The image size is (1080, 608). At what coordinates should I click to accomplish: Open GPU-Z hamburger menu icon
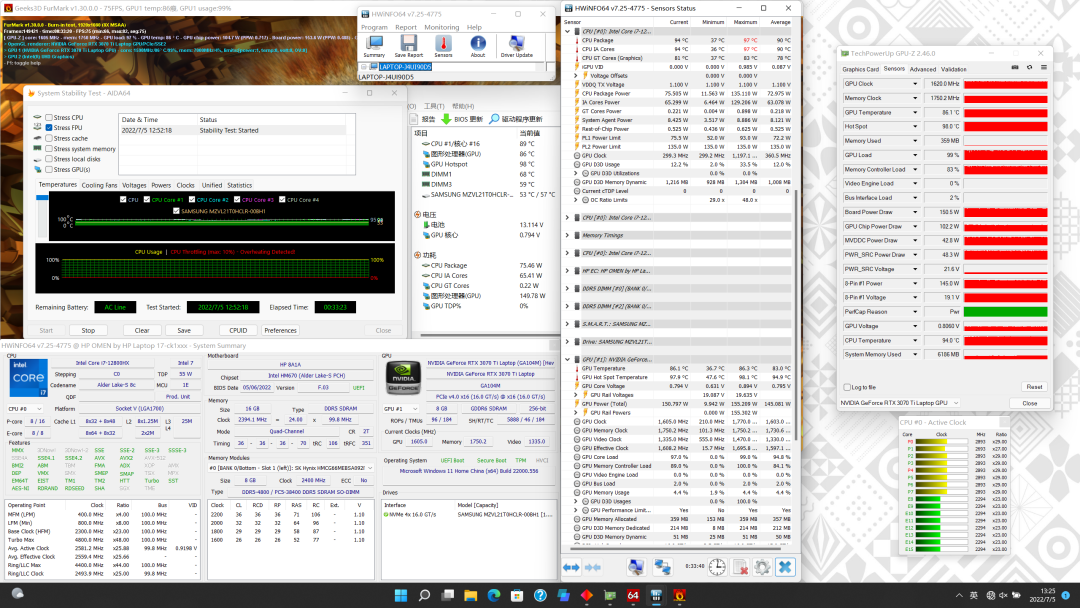(1043, 68)
